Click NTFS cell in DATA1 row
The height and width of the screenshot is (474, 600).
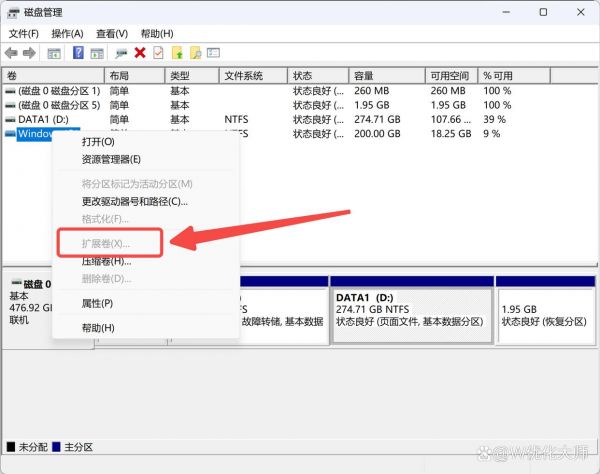tap(236, 119)
